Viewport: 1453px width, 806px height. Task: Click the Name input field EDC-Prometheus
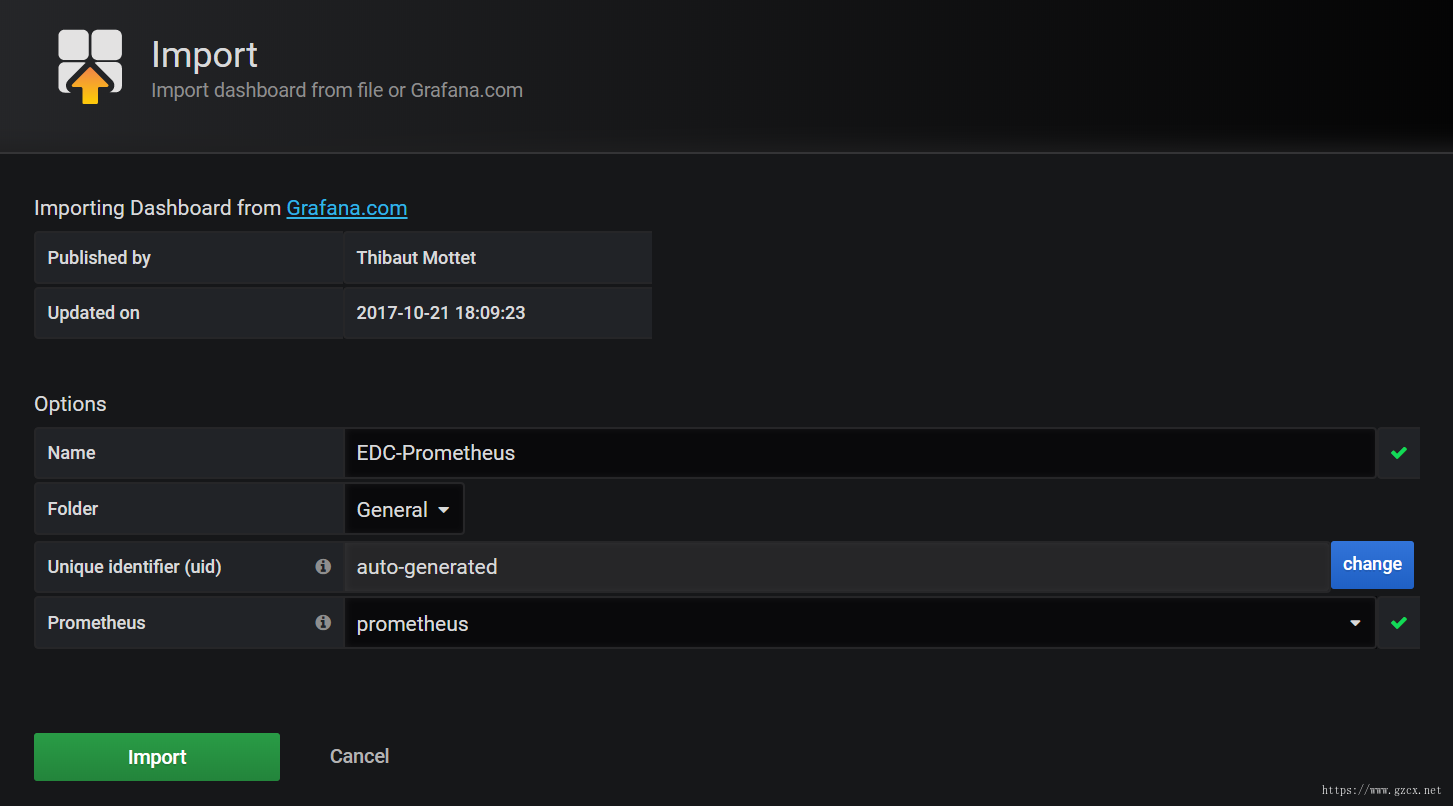click(860, 453)
